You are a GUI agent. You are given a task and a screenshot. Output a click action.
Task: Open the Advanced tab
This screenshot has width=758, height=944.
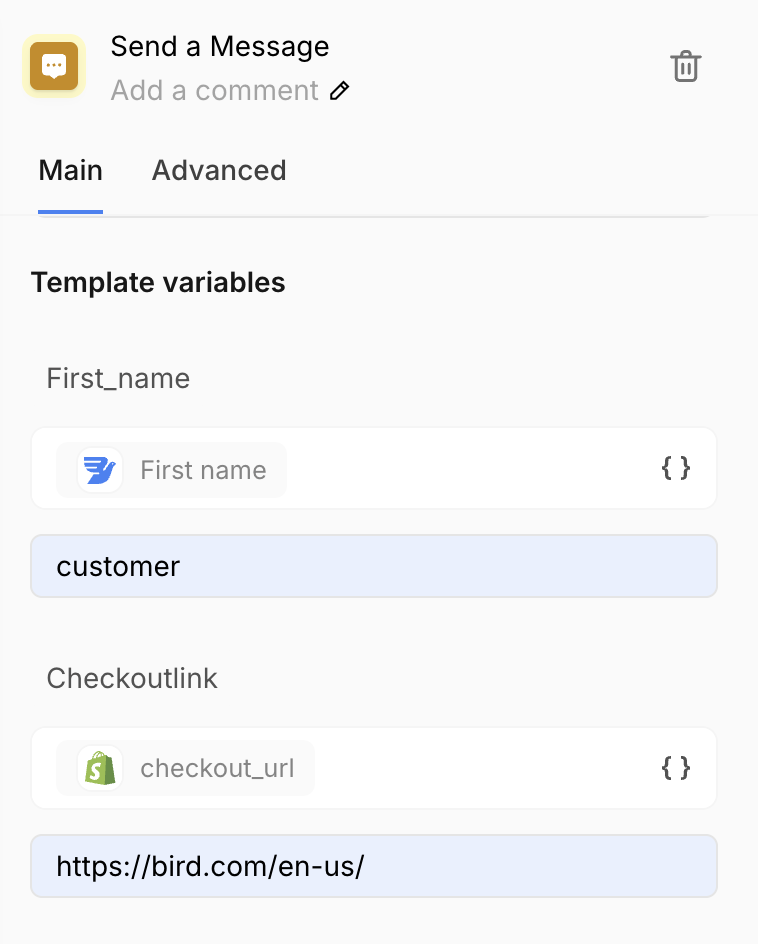pos(219,170)
